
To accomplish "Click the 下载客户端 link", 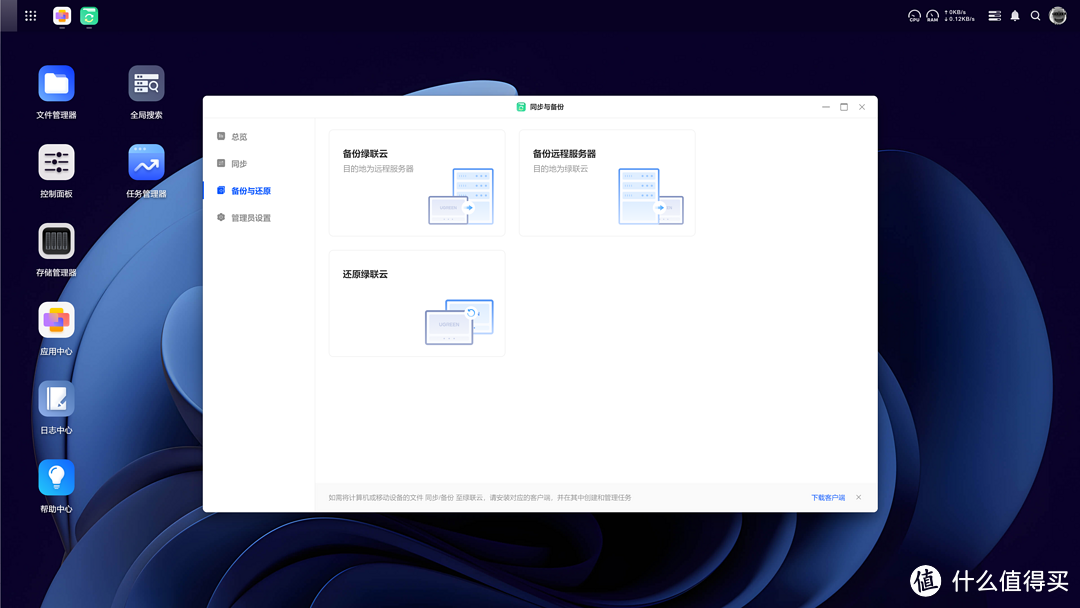I will [827, 498].
